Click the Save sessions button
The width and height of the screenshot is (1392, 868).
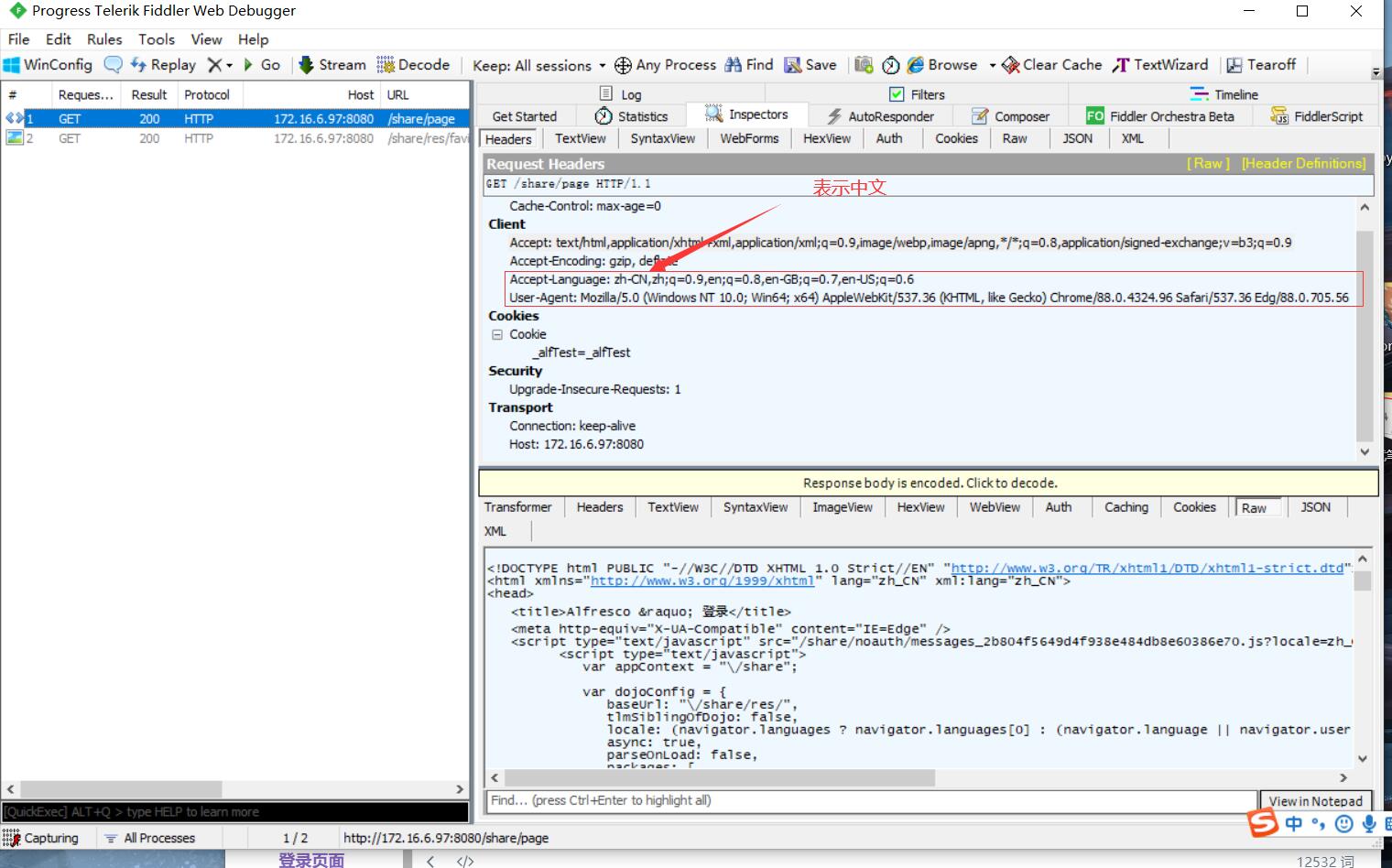[810, 65]
